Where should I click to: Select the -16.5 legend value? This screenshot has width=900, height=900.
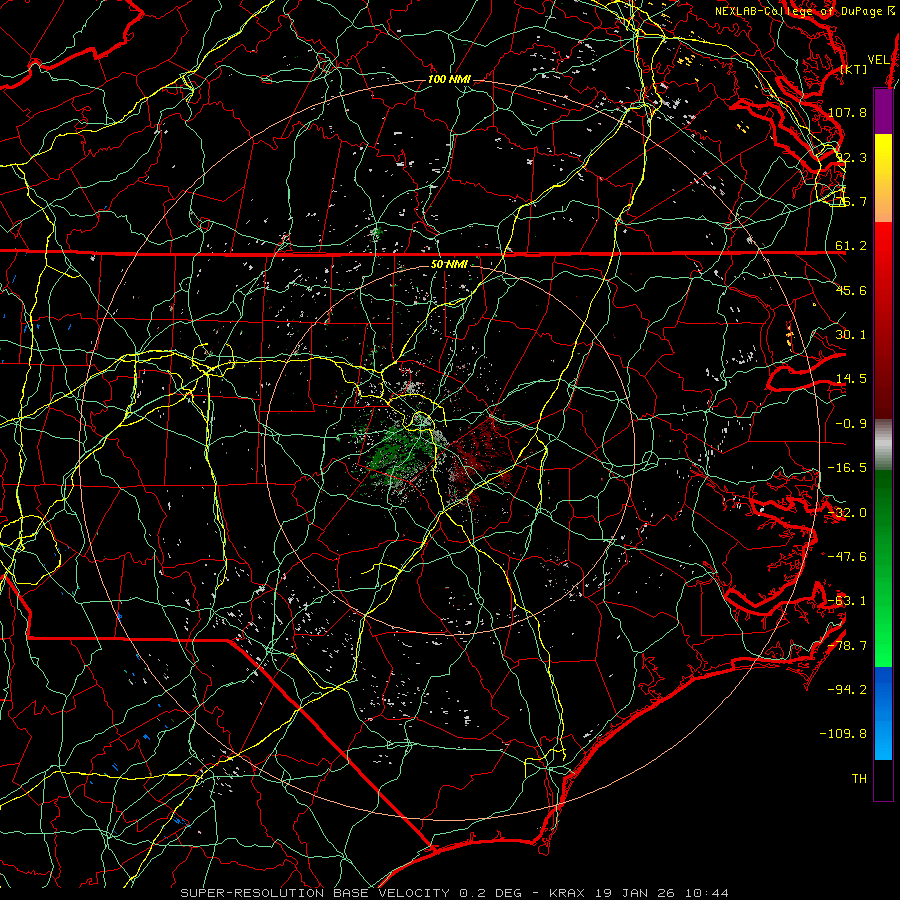(x=847, y=468)
